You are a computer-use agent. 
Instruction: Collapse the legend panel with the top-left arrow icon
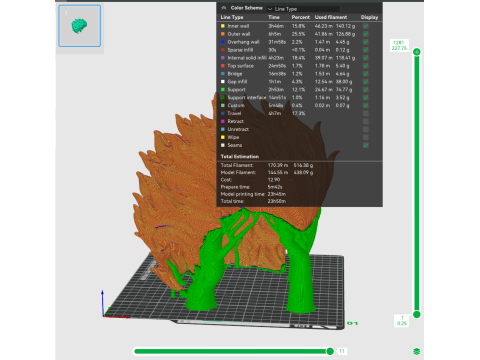224,8
